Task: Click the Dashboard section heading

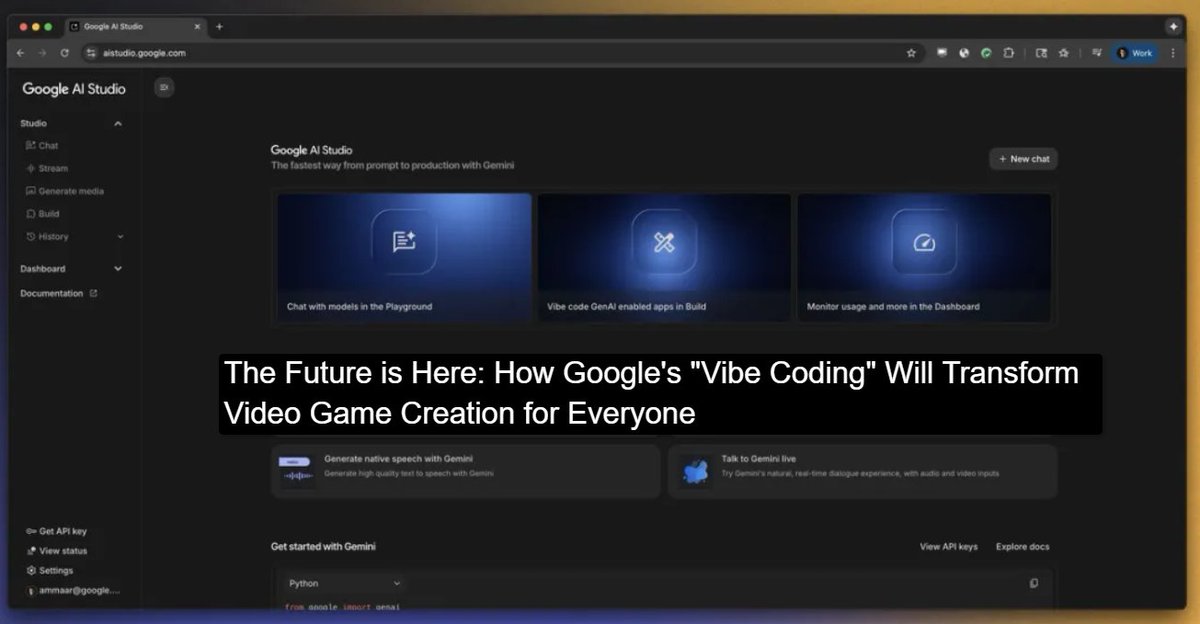Action: (x=43, y=269)
